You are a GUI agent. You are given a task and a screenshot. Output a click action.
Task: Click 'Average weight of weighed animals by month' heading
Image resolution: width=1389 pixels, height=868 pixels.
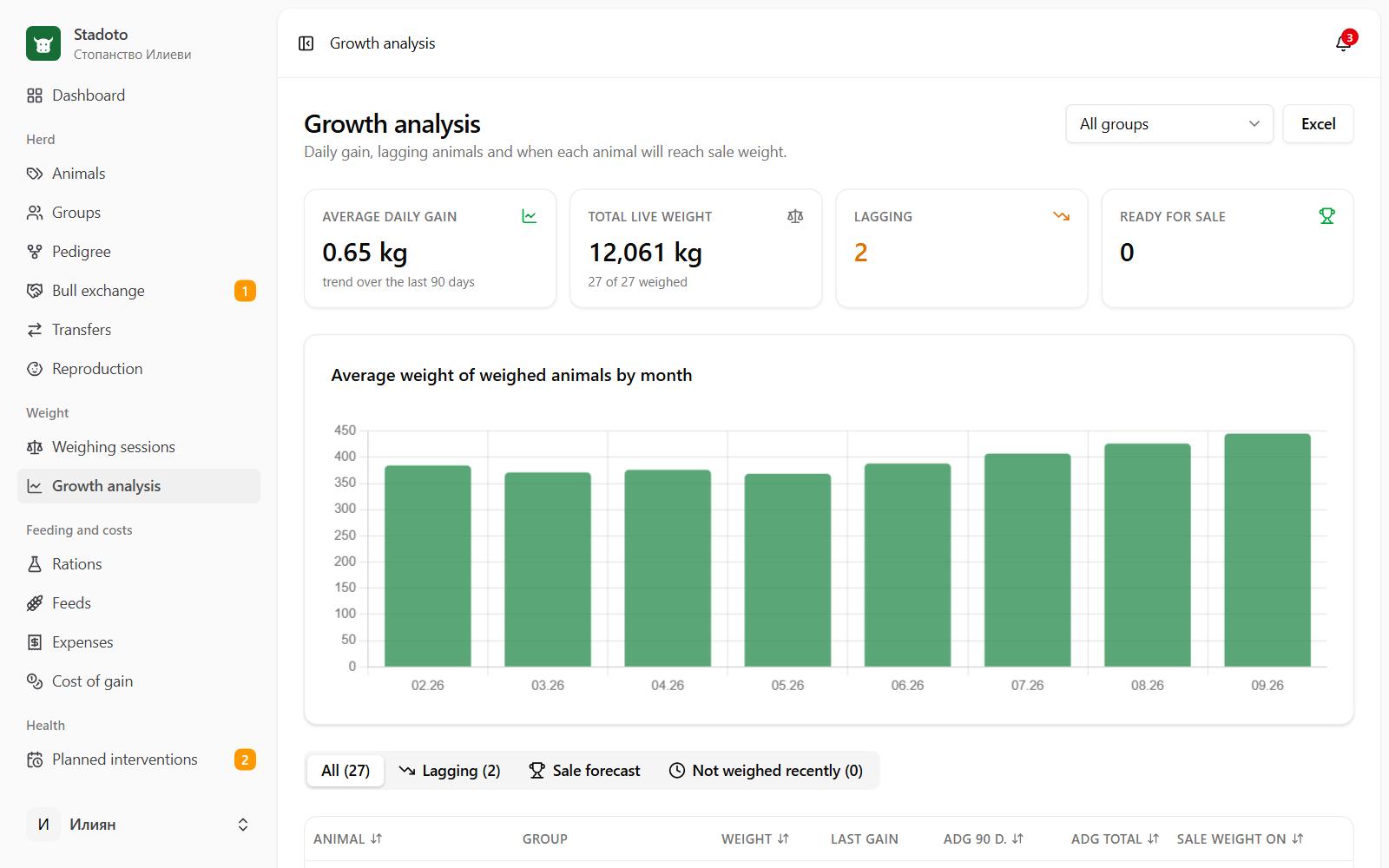click(x=511, y=375)
